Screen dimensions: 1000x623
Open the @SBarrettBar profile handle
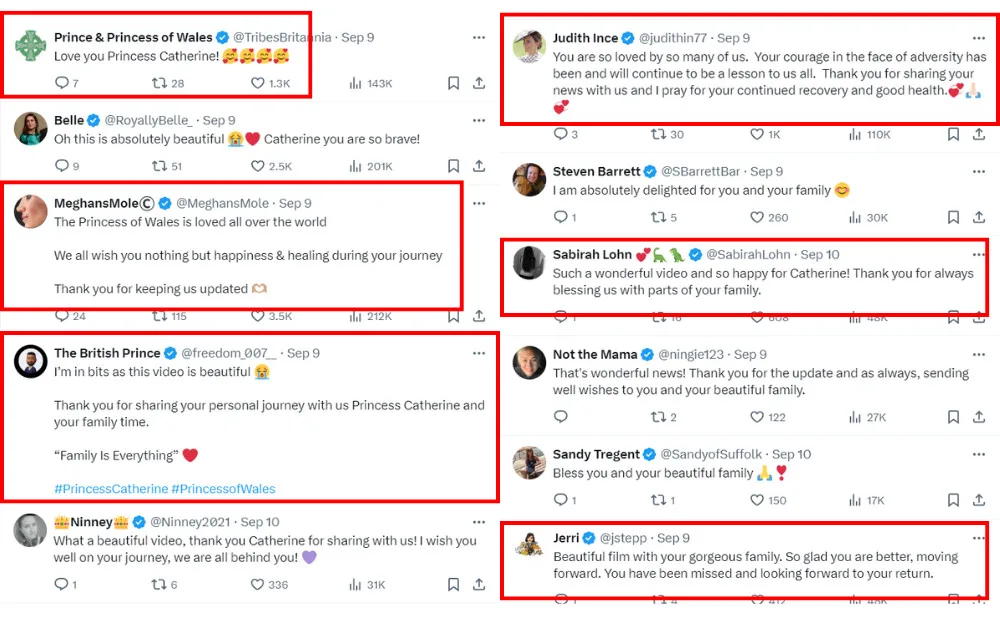coord(702,171)
